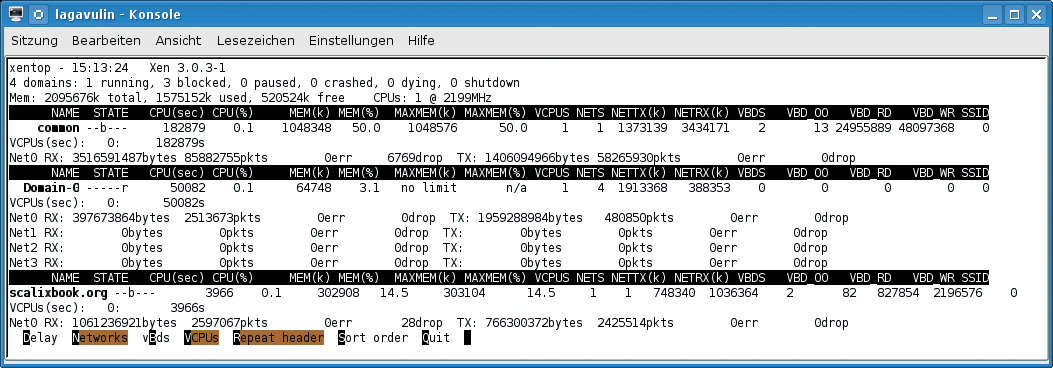Screen dimensions: 1053x368
Task: Open the Lesezeichen menu
Action: (x=256, y=40)
